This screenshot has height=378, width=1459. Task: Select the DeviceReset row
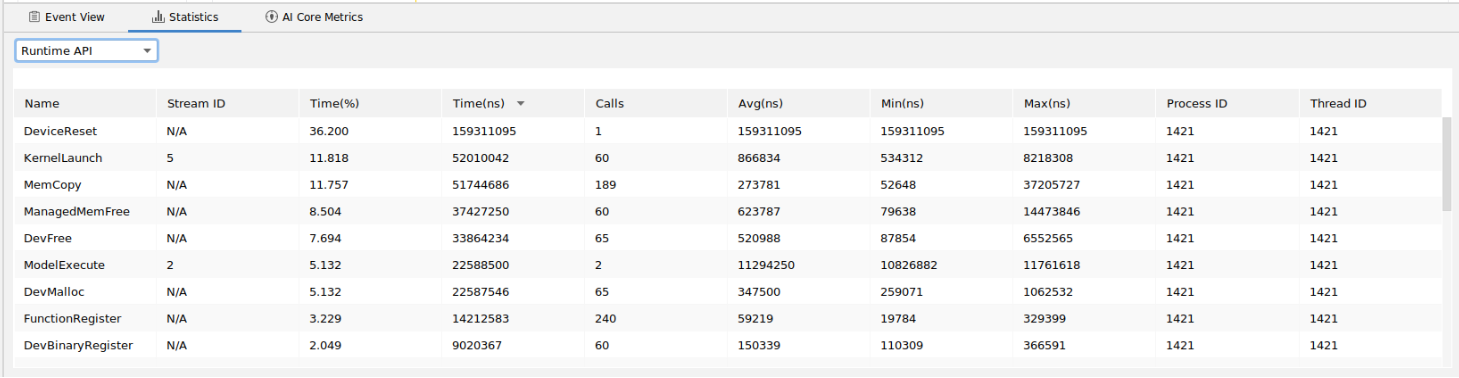728,131
